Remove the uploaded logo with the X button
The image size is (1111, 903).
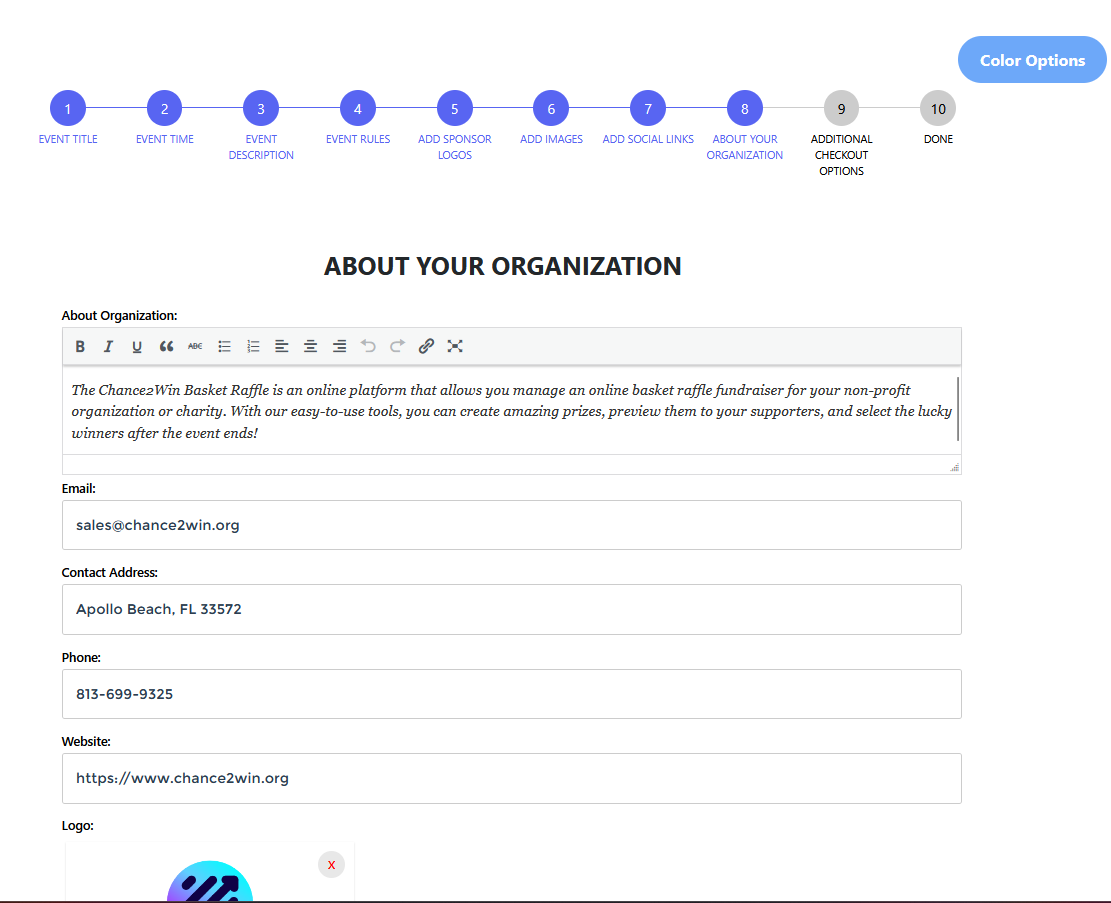[x=331, y=865]
